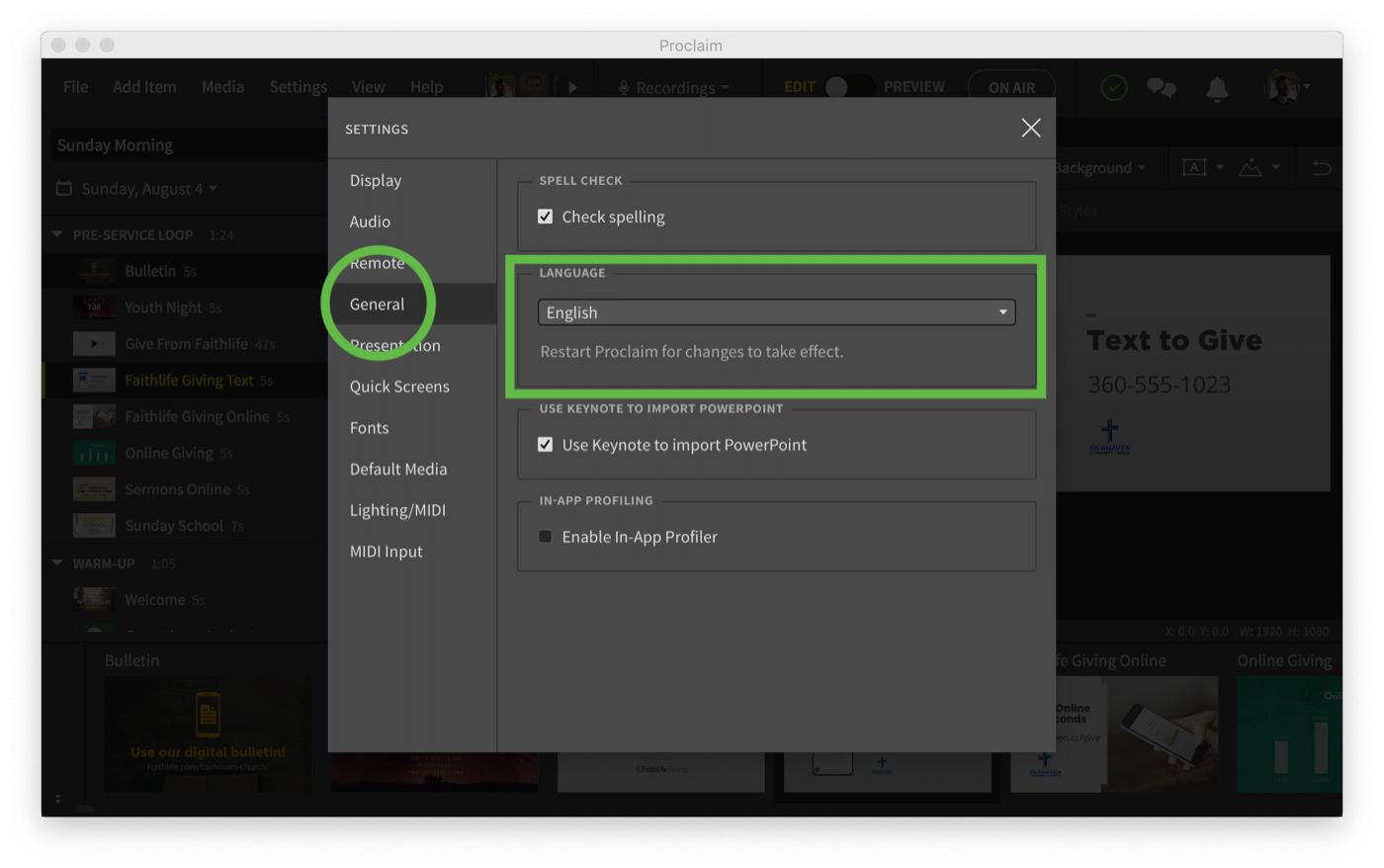The height and width of the screenshot is (868, 1384).
Task: Open MIDI Input settings section
Action: pos(386,552)
